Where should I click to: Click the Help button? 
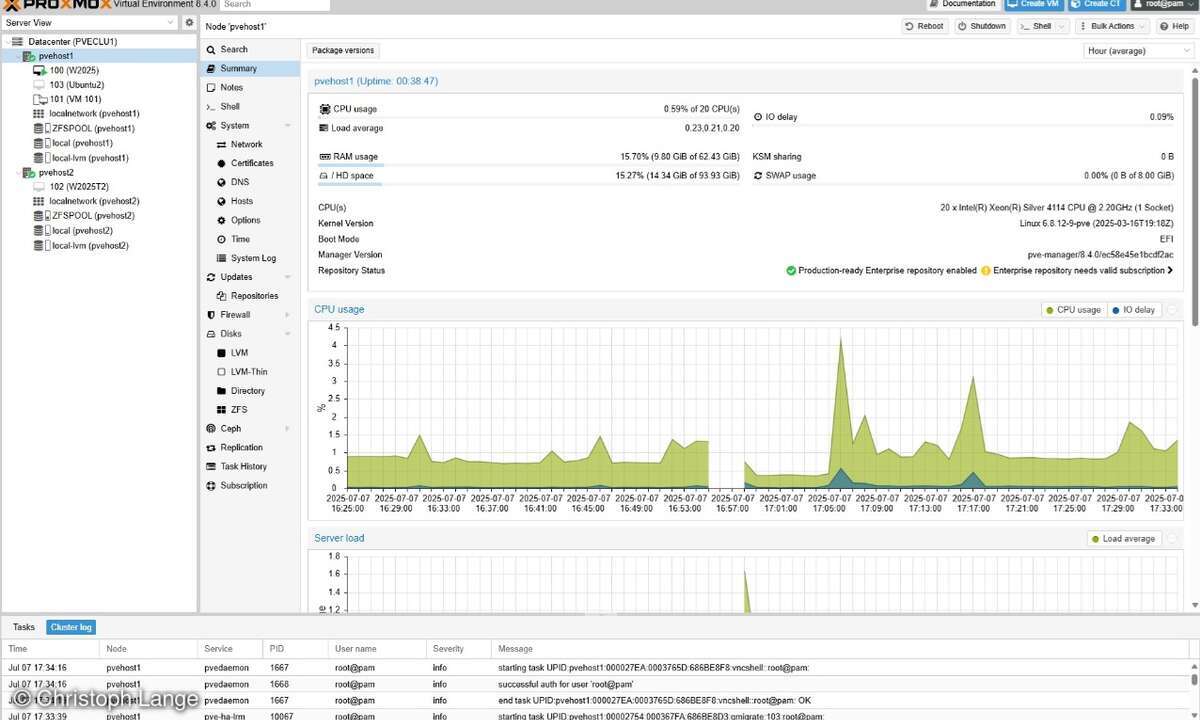1174,26
